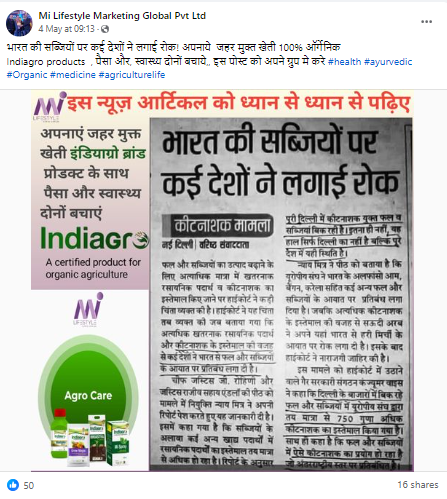The image size is (447, 499).
Task: Show the 16 shares list
Action: pos(418,485)
